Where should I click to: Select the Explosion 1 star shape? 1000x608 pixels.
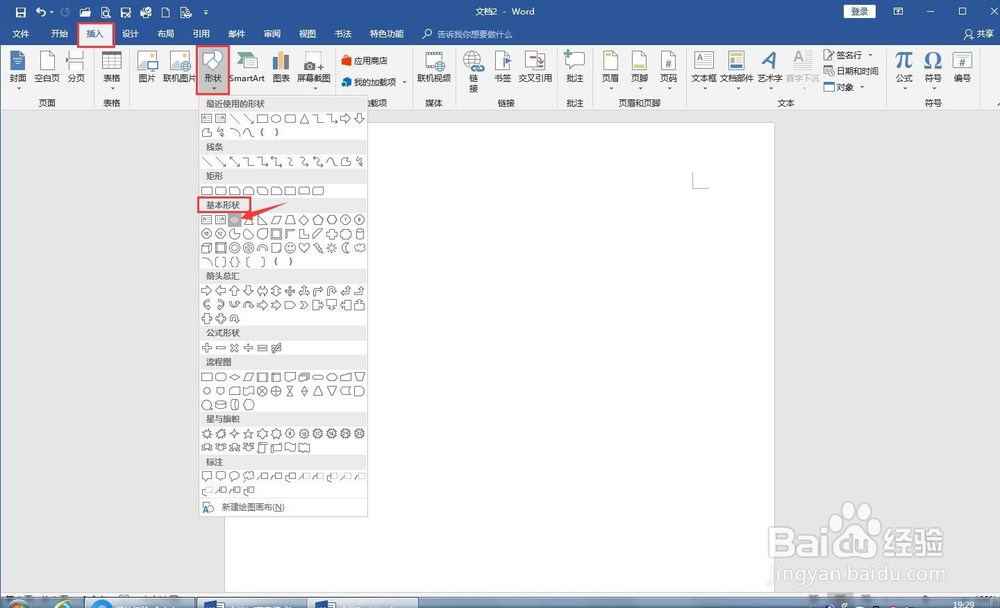[x=207, y=433]
